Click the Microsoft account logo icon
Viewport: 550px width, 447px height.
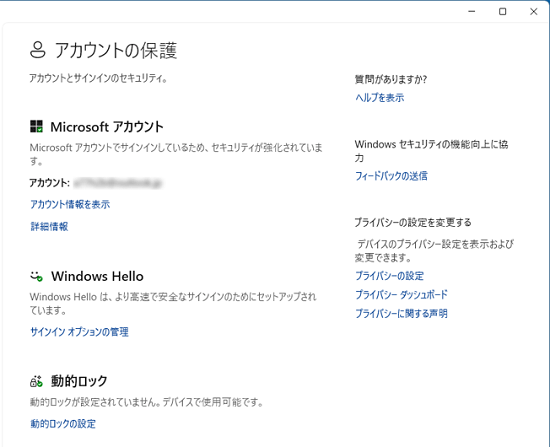click(x=36, y=126)
